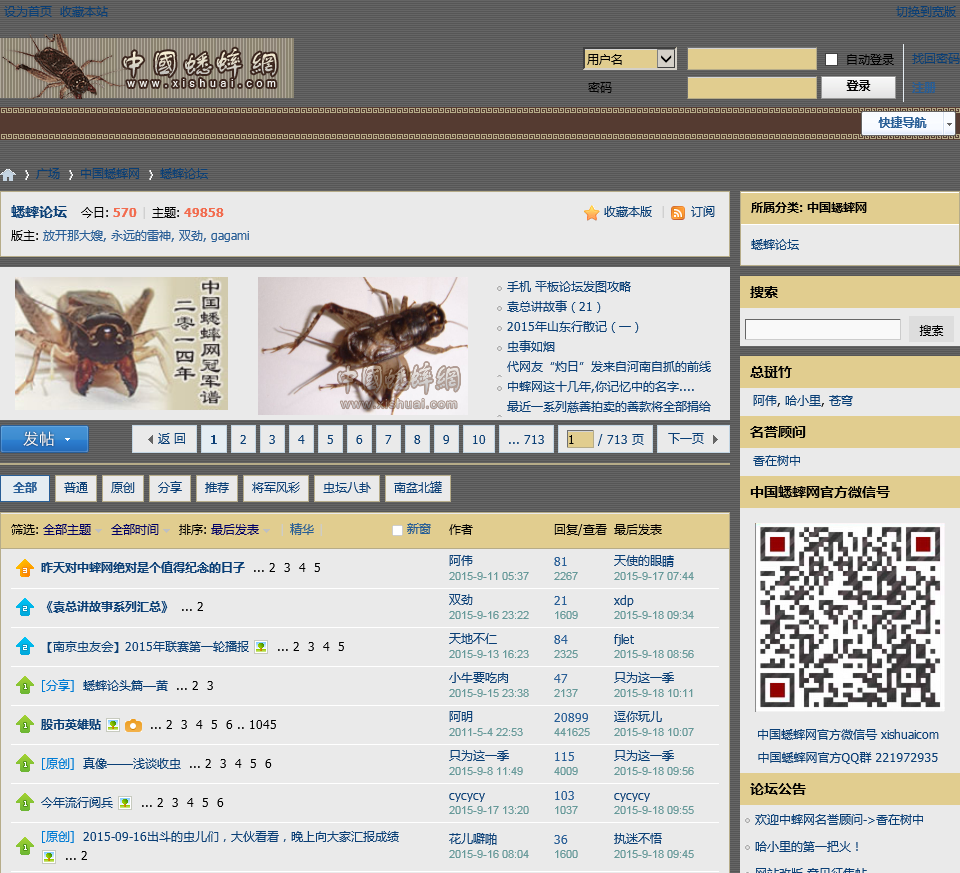Click the 下一页 pagination button
This screenshot has width=960, height=873.
(693, 439)
